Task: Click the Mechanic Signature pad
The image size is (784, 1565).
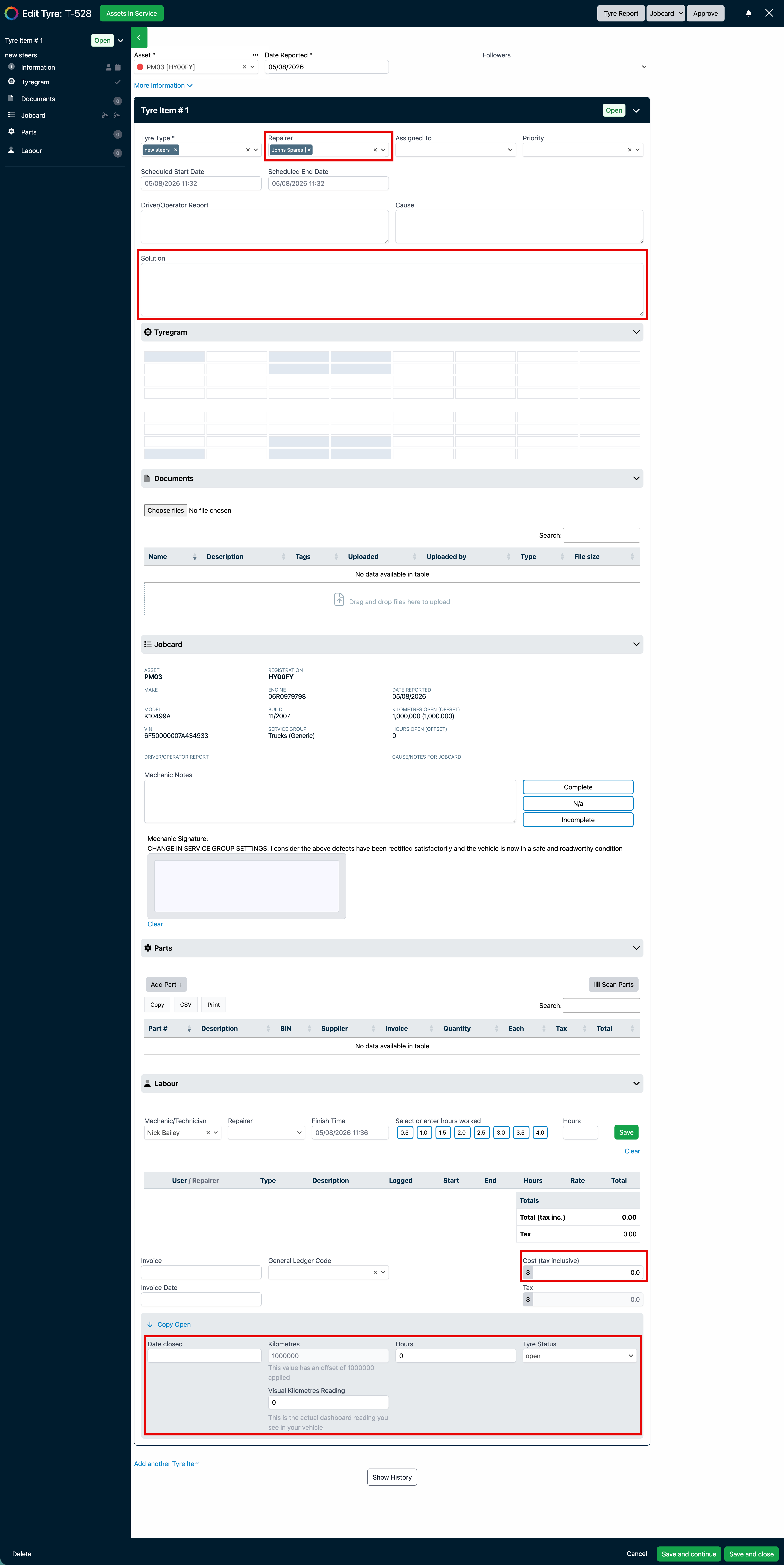Action: 247,886
